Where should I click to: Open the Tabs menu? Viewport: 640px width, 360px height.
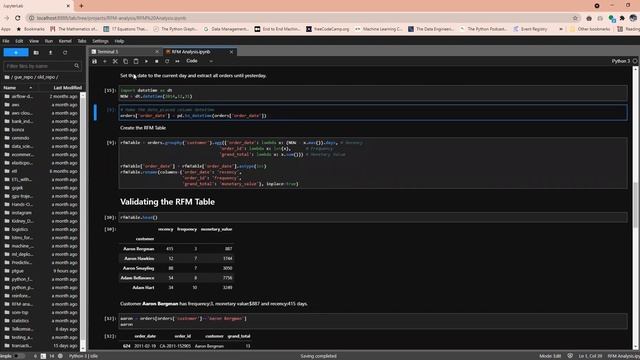pyautogui.click(x=82, y=41)
